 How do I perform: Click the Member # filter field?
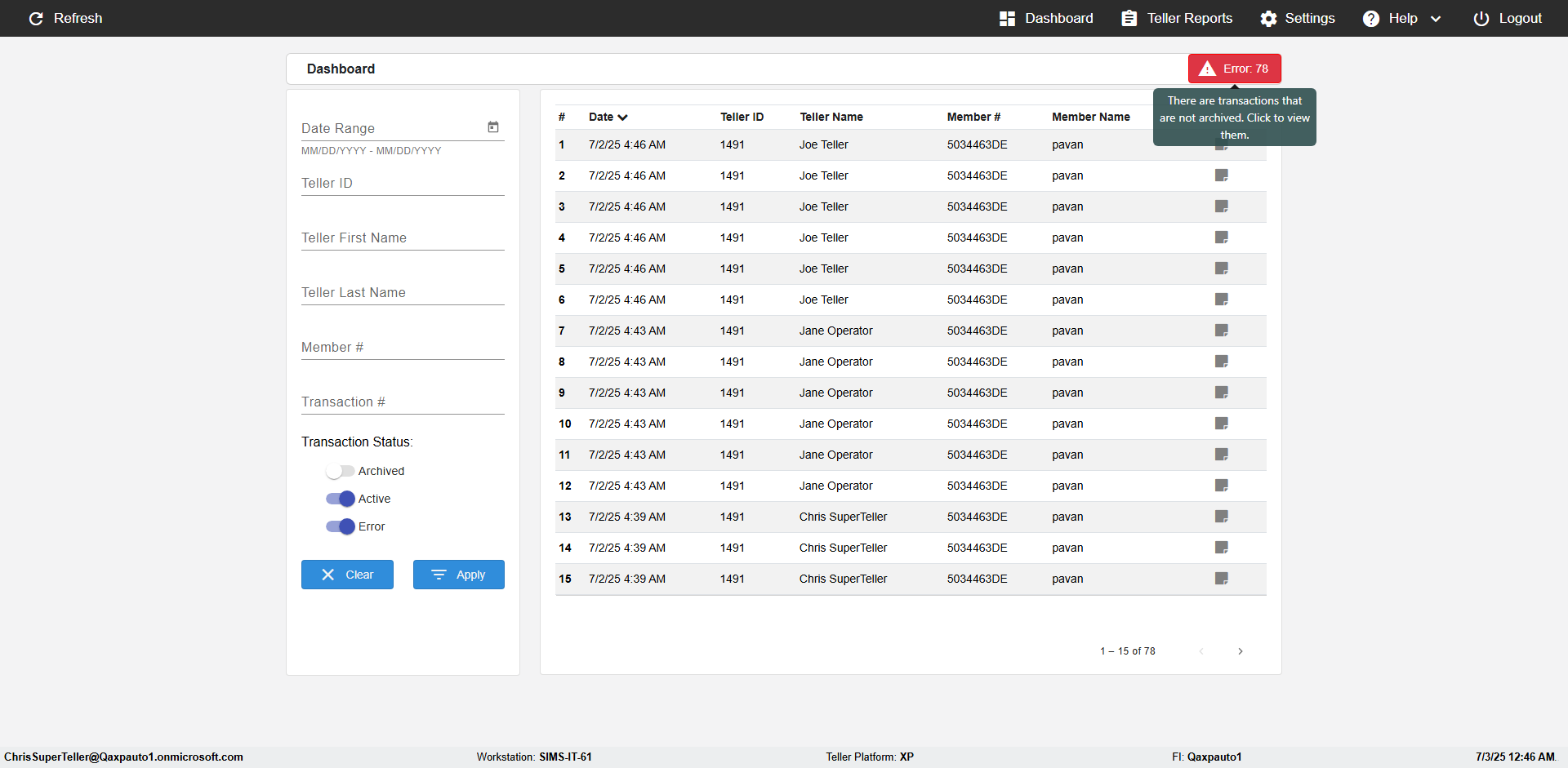point(403,347)
